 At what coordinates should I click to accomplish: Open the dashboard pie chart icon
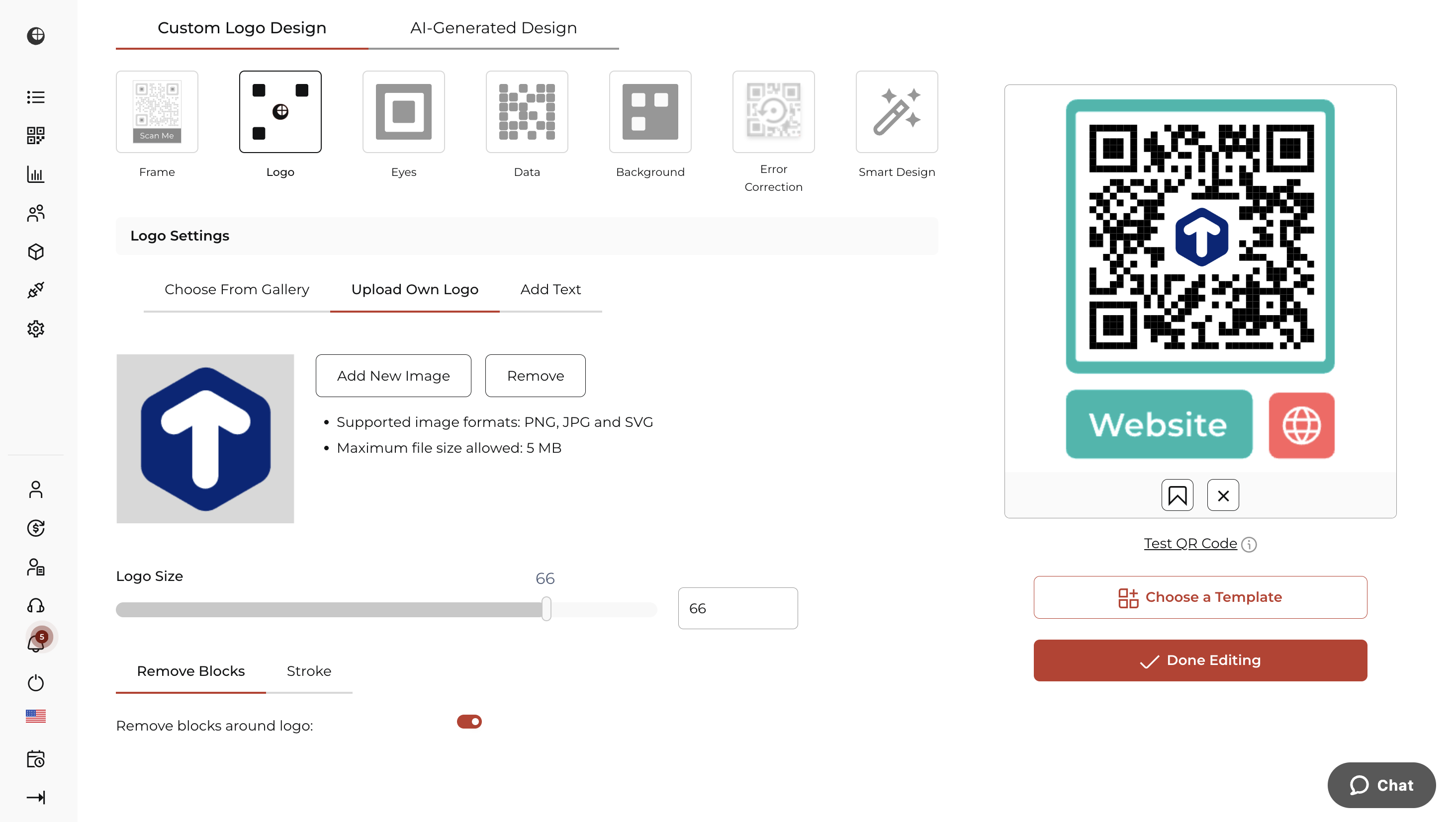(x=36, y=36)
